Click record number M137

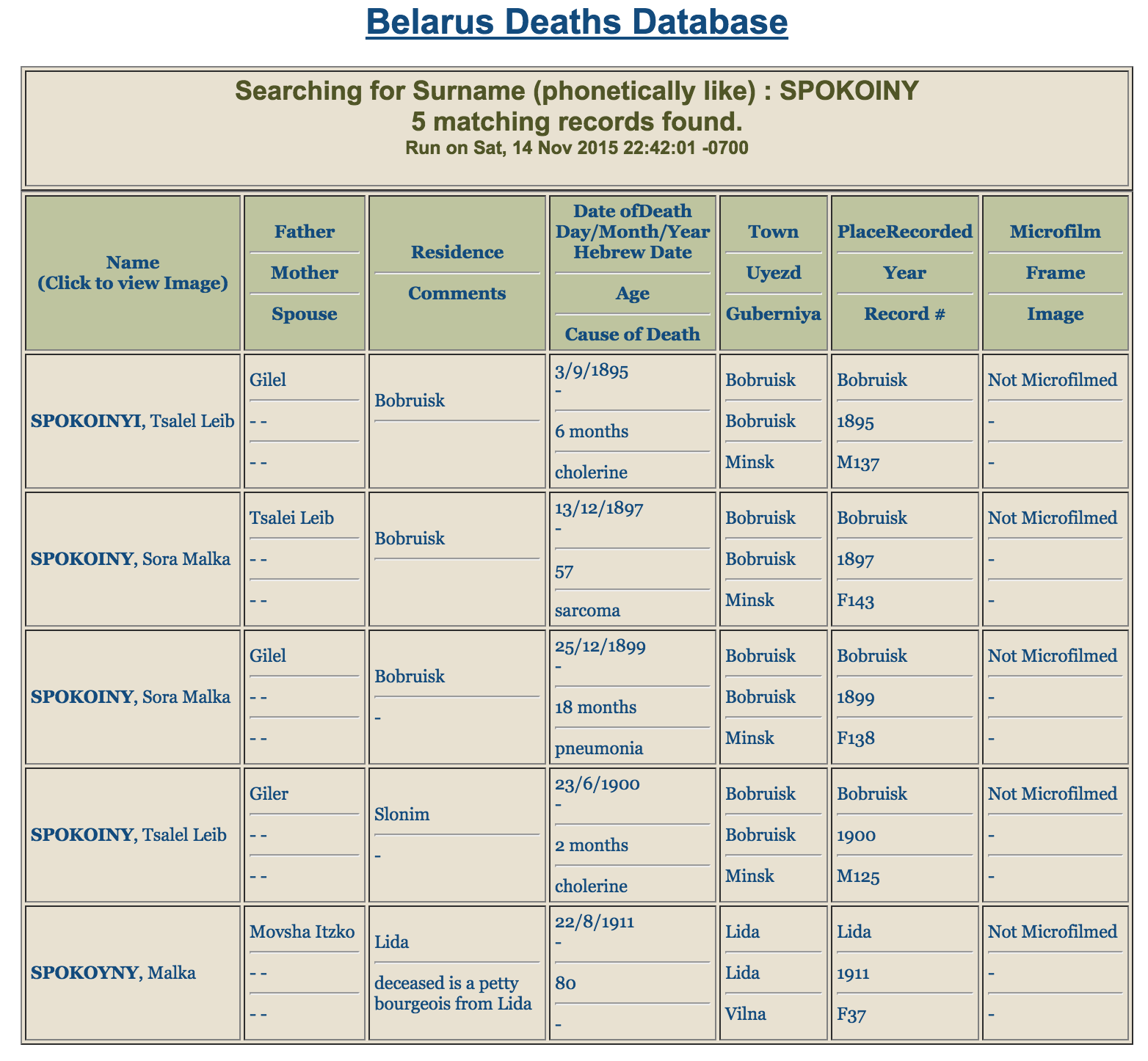858,462
